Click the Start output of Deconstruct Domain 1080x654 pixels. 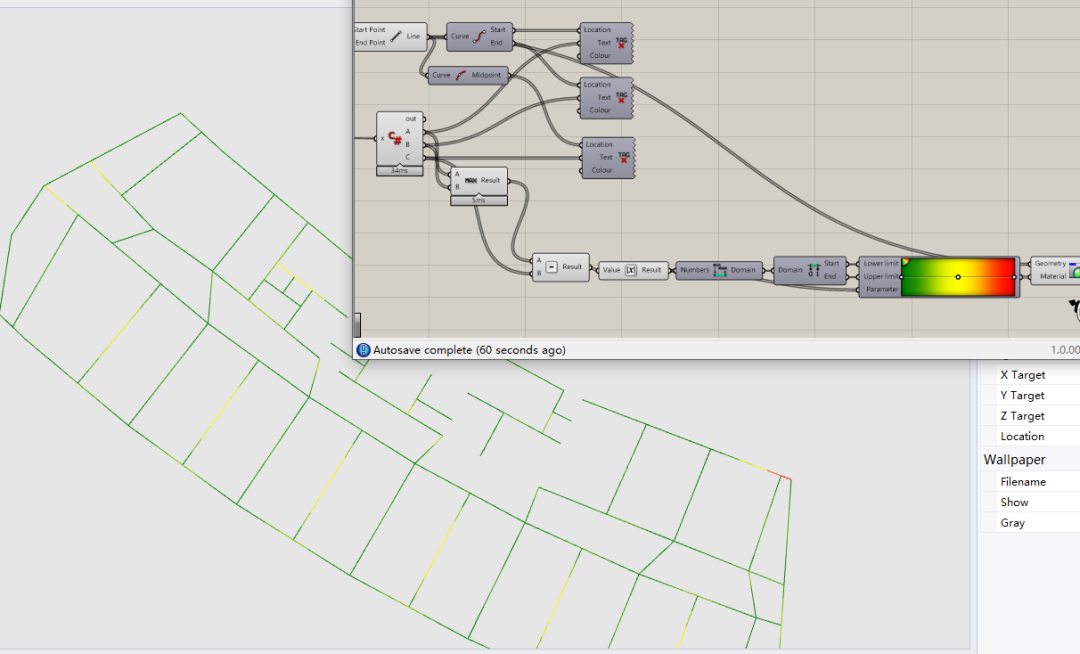point(832,263)
